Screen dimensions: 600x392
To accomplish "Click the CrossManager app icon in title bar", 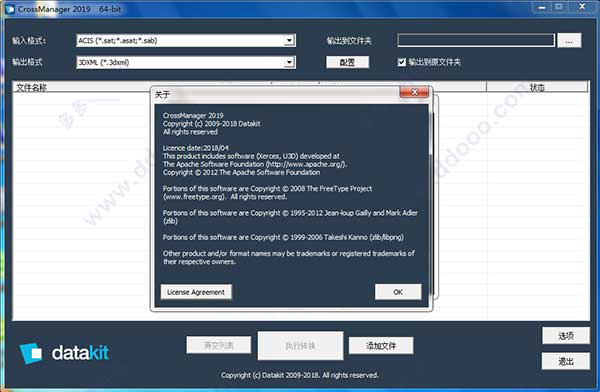I will coord(10,9).
